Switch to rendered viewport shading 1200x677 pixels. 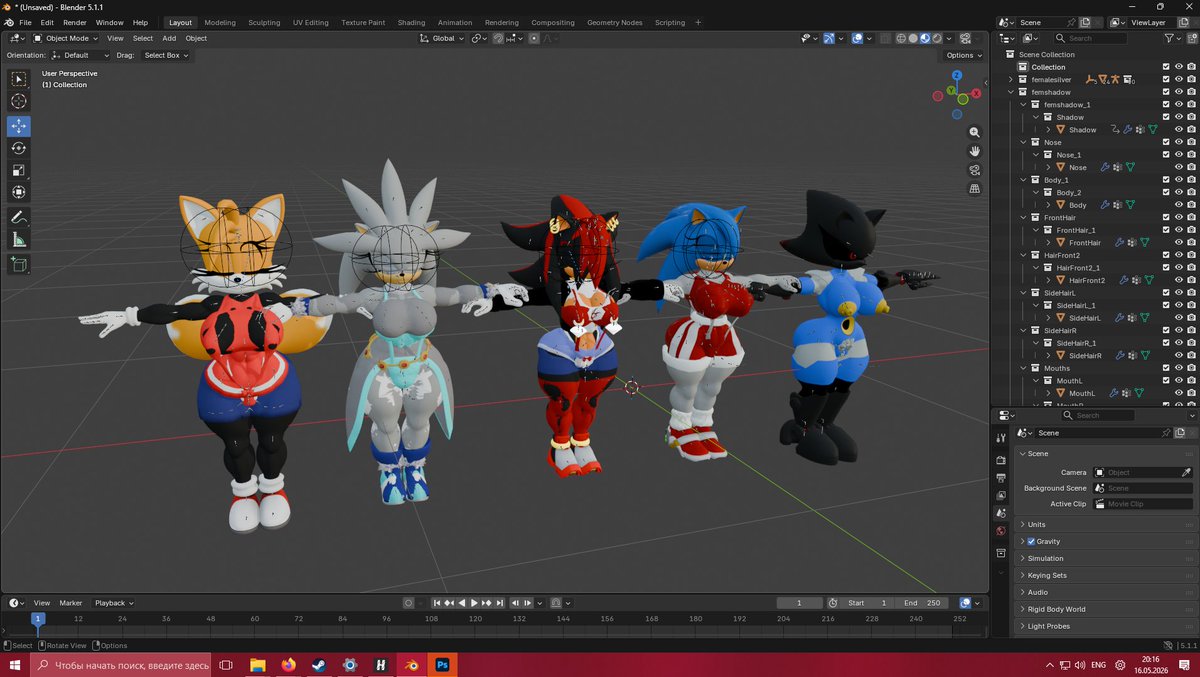coord(937,38)
